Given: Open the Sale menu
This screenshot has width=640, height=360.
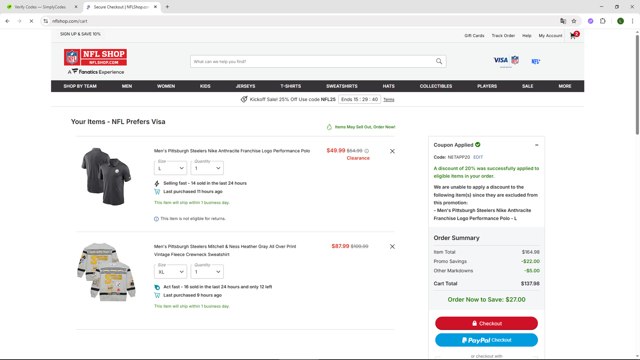Looking at the screenshot, I should coord(527,86).
